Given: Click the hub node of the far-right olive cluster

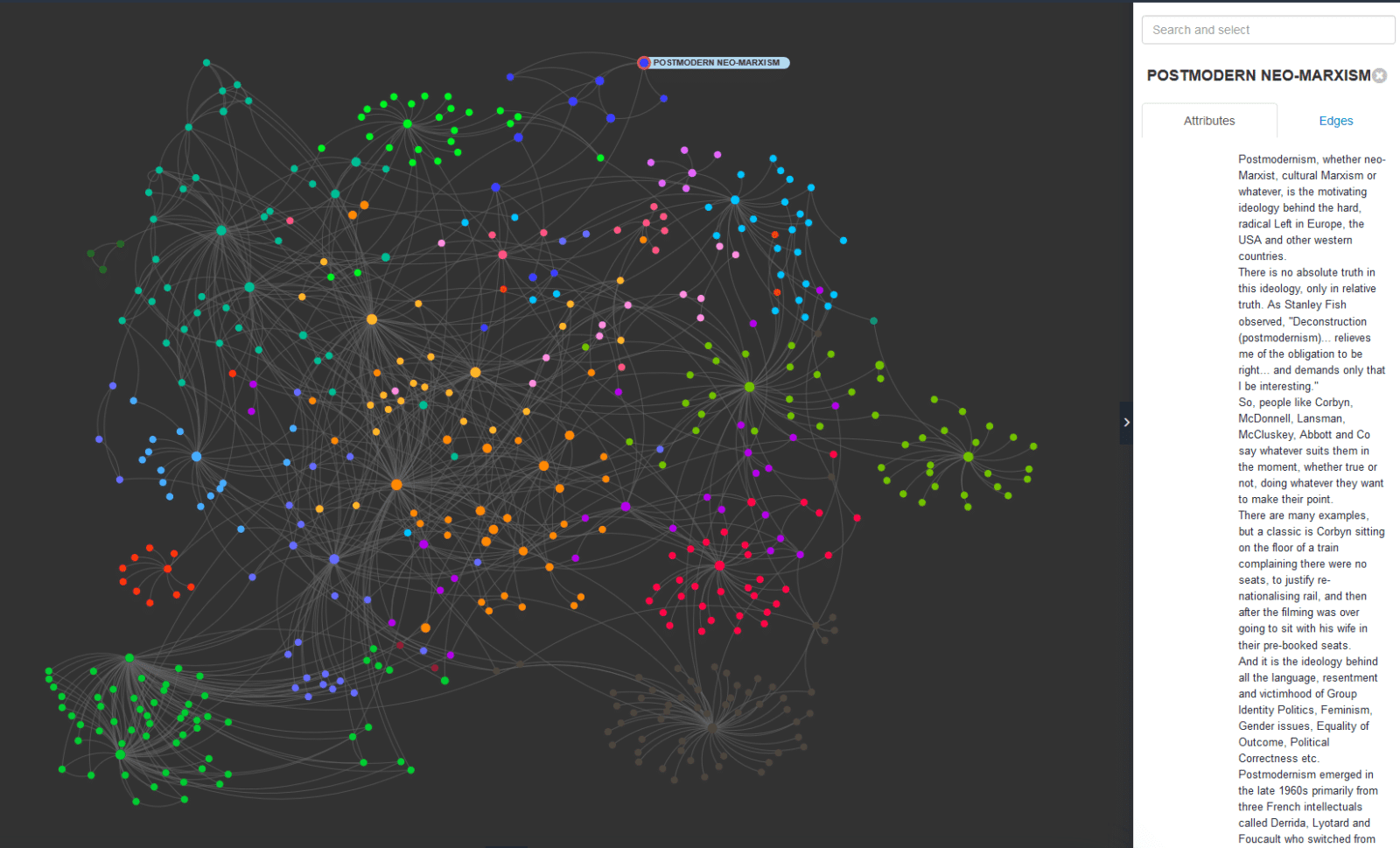Looking at the screenshot, I should coord(968,457).
